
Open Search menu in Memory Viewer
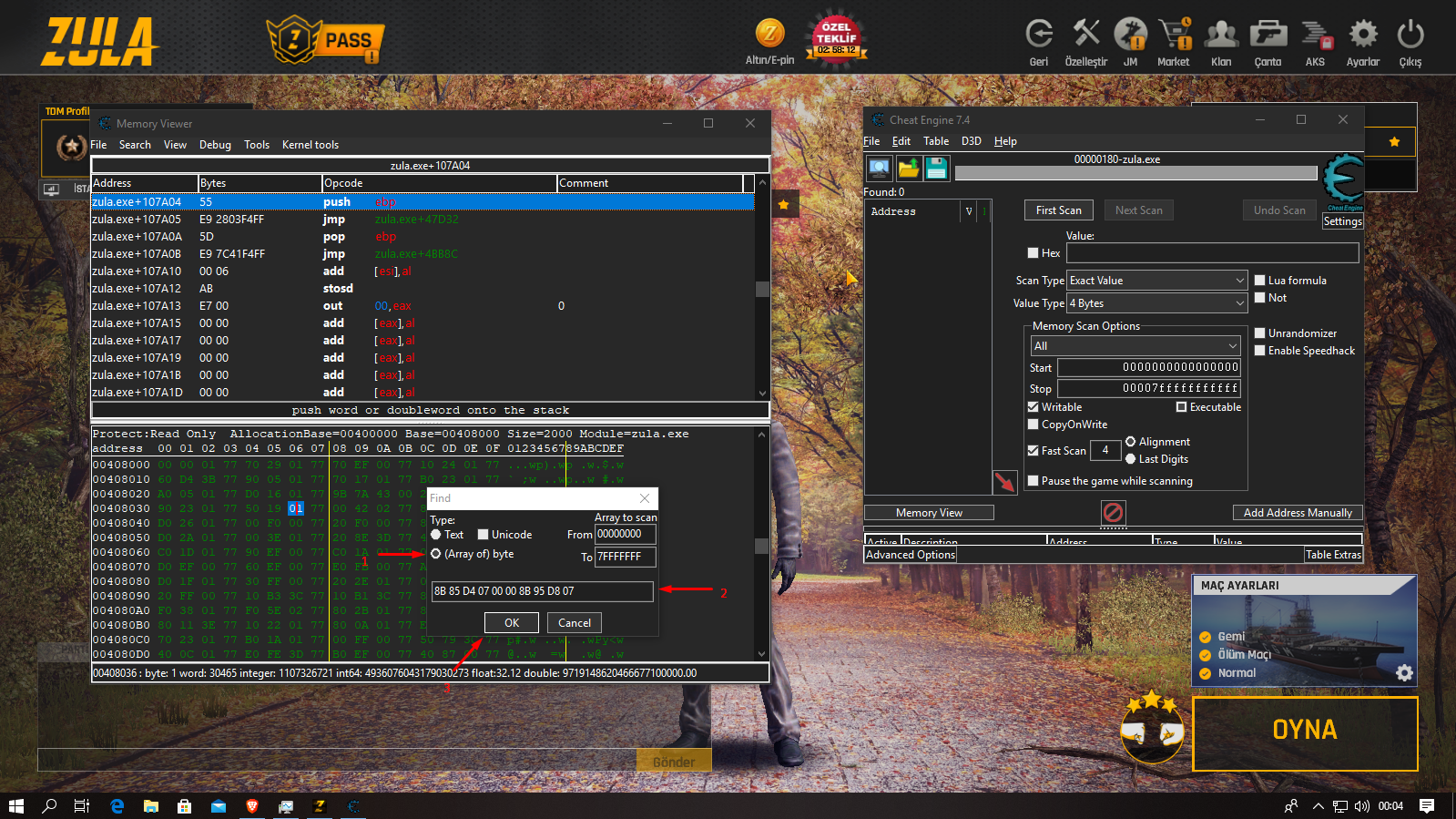point(135,145)
